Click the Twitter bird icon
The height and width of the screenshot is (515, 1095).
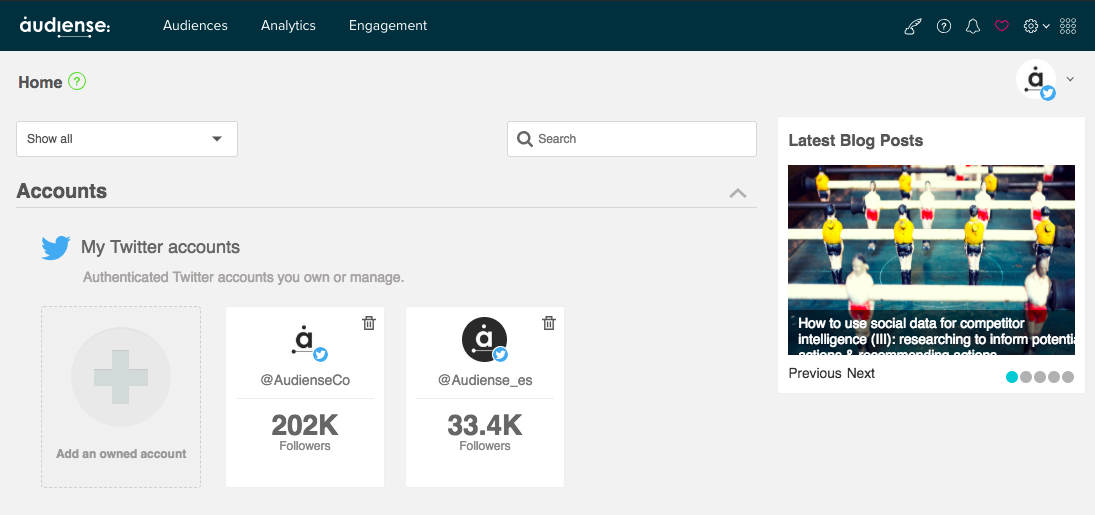point(56,247)
